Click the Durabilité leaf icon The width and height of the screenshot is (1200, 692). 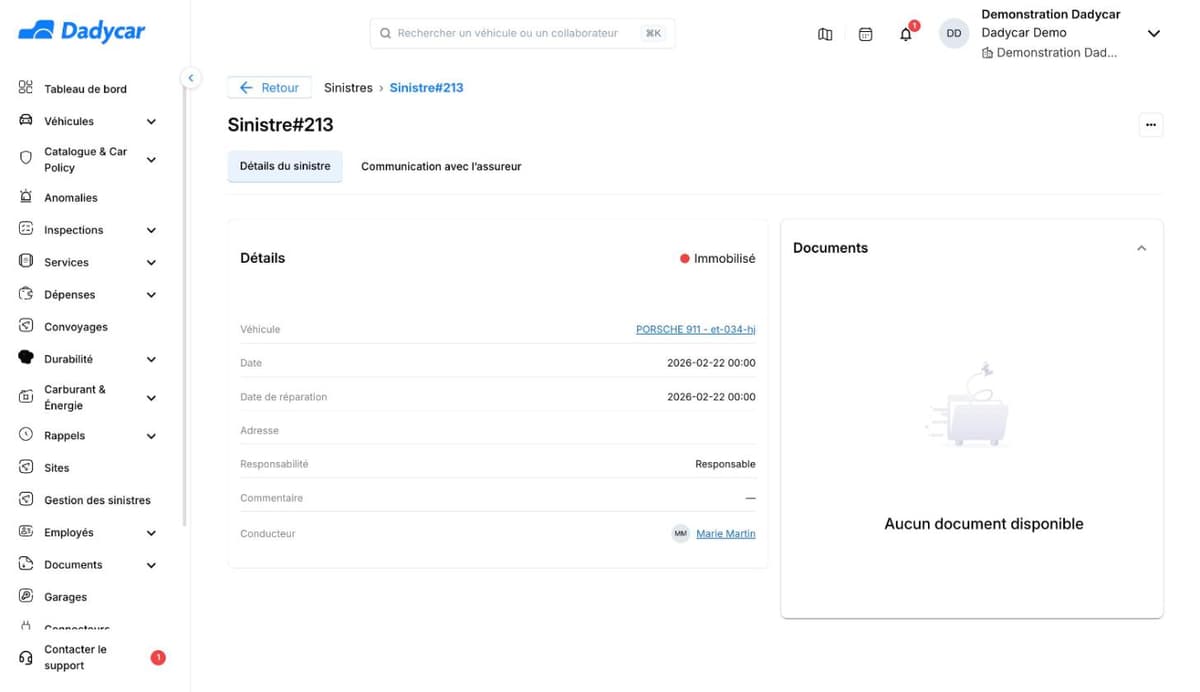(26, 358)
